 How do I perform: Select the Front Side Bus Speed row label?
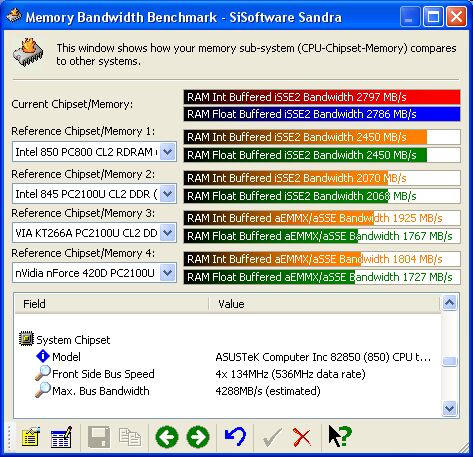[x=103, y=374]
